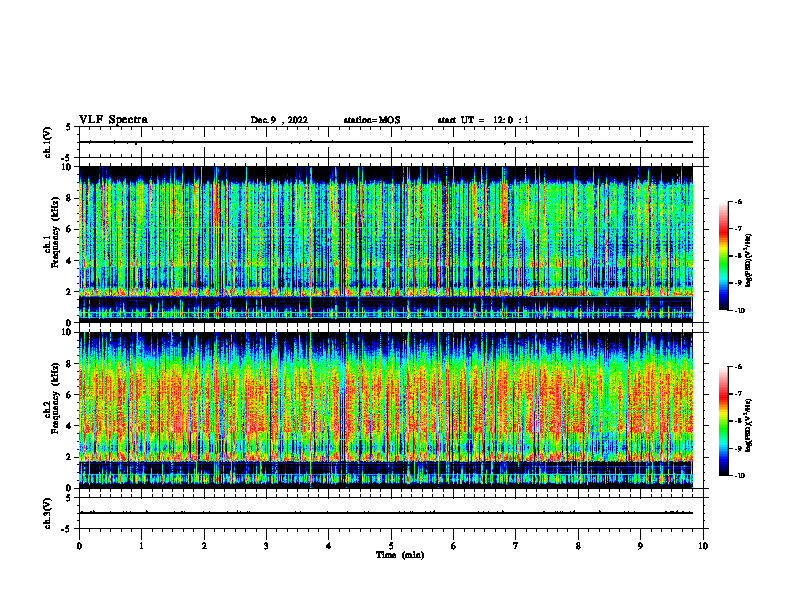
Task: Click the "5" tick on ch.3(V) axis
Action: point(69,498)
